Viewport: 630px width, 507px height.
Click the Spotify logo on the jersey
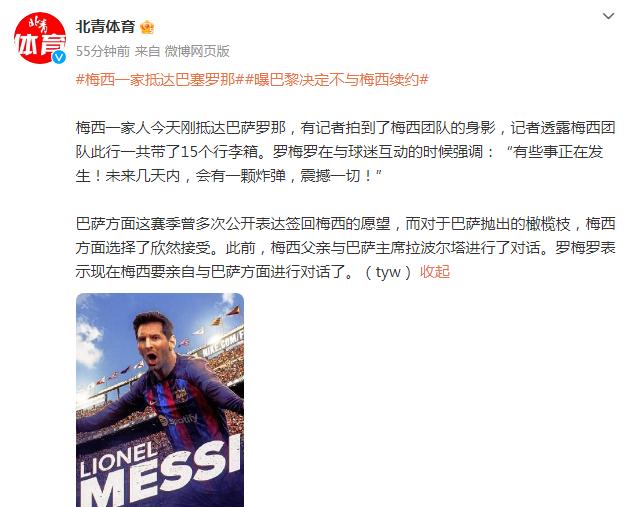(x=178, y=420)
